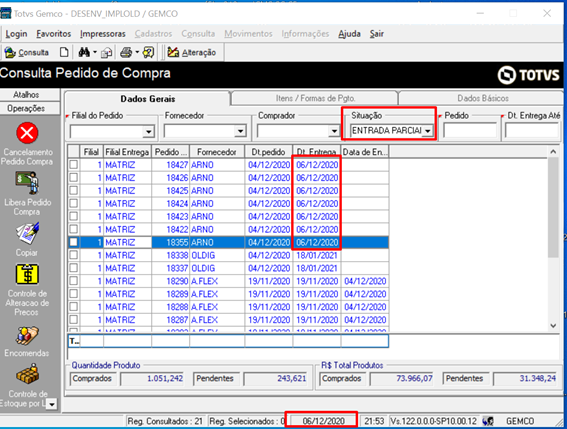Switch to Itens / Formas de Pgto. tab

(315, 98)
